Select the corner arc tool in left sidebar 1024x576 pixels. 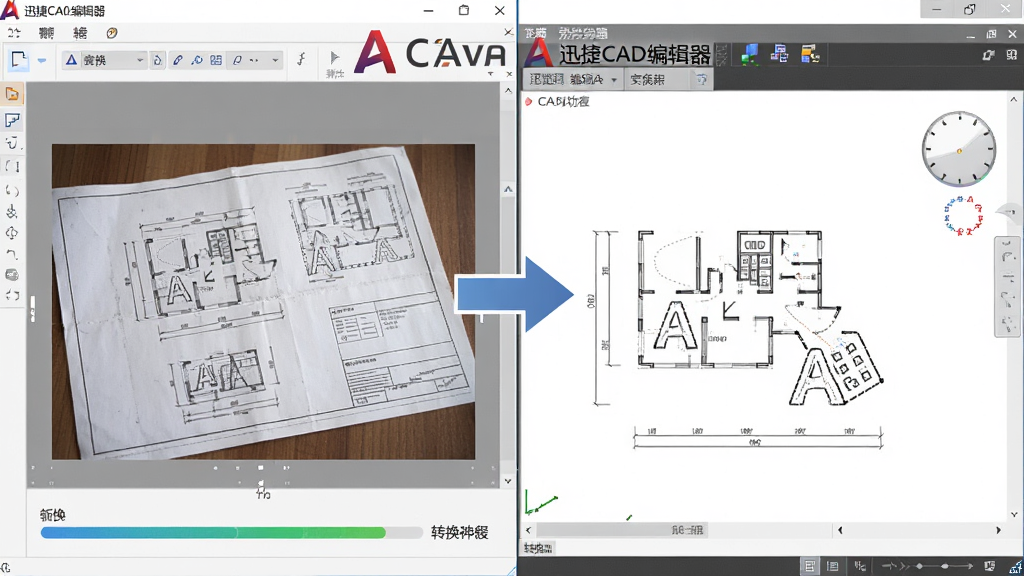(x=12, y=254)
